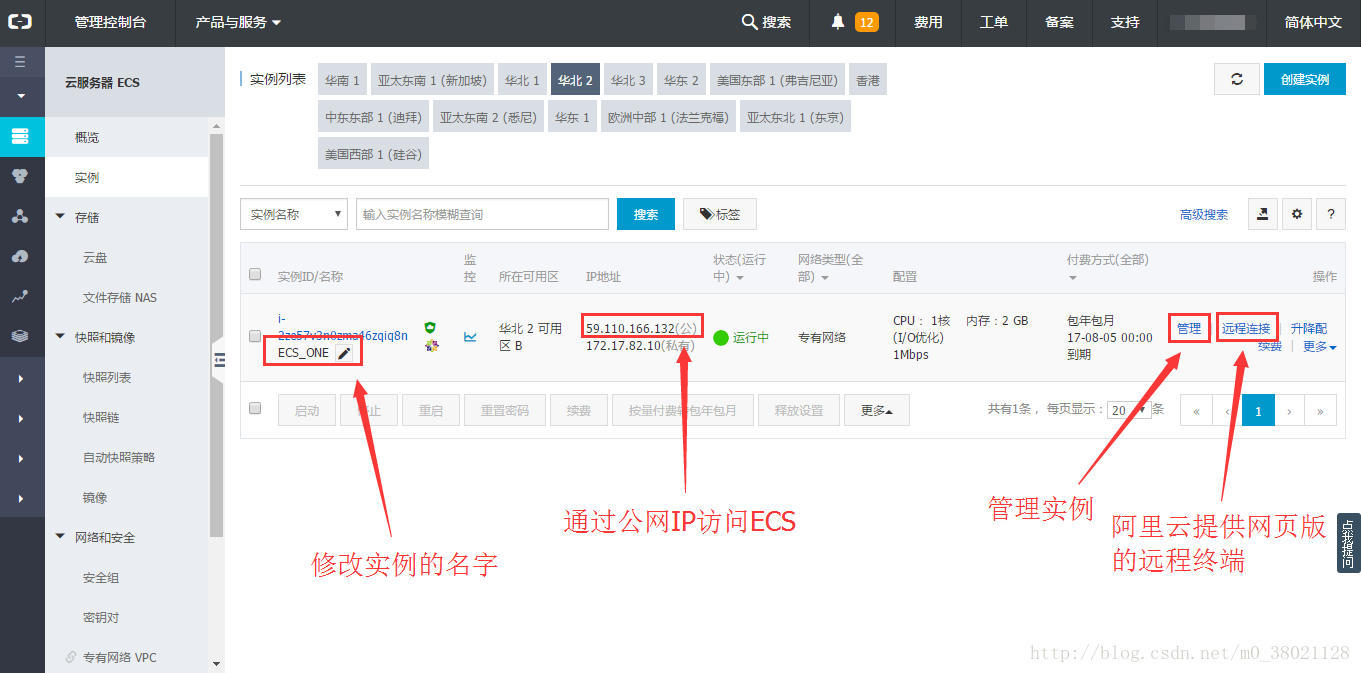Collapse the 存储 sidebar section
The height and width of the screenshot is (673, 1361).
pyautogui.click(x=60, y=217)
